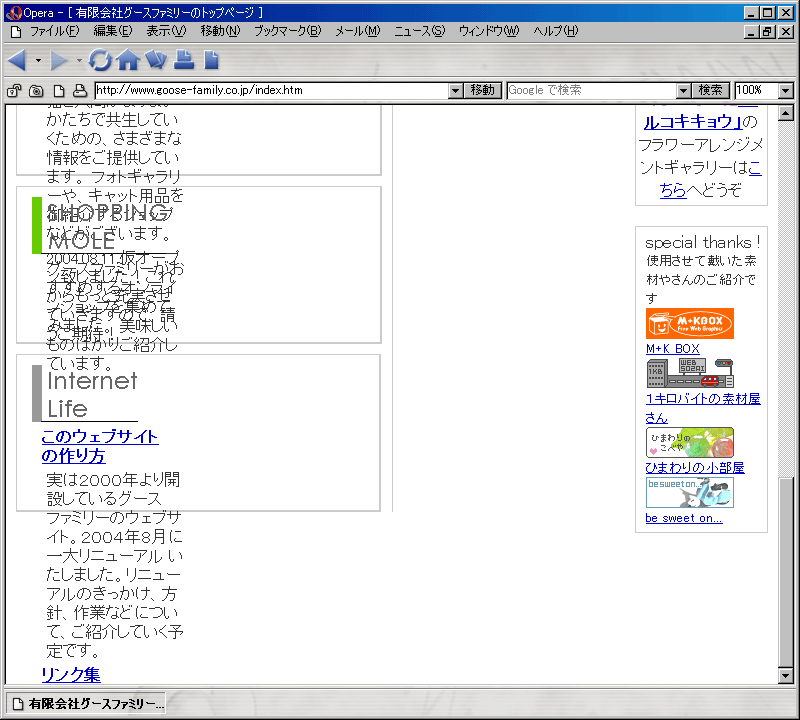Go forward with the Forward arrow
This screenshot has width=800, height=720.
(x=59, y=60)
